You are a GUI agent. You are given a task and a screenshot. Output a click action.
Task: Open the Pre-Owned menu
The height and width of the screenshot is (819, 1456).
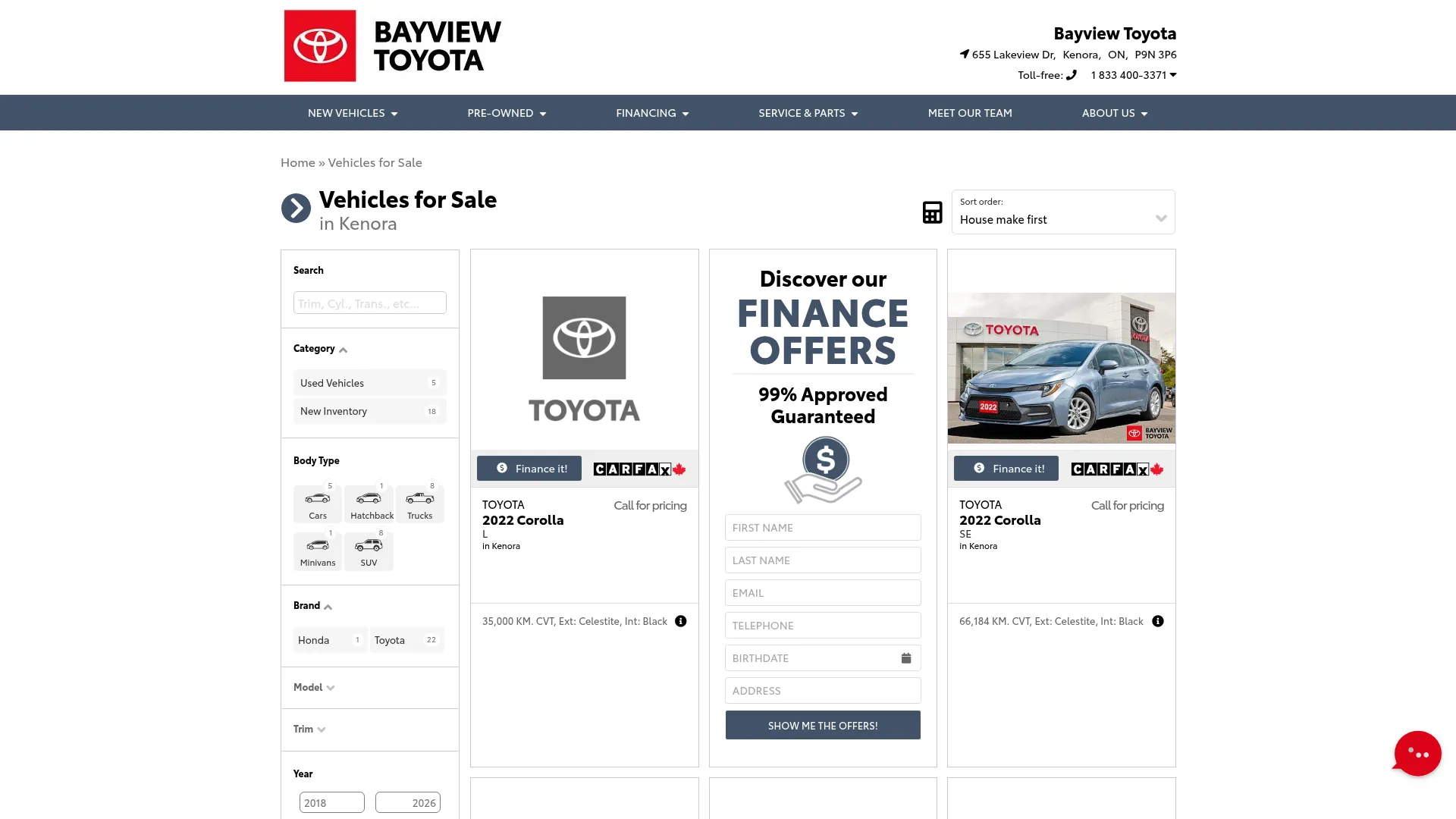pyautogui.click(x=507, y=113)
